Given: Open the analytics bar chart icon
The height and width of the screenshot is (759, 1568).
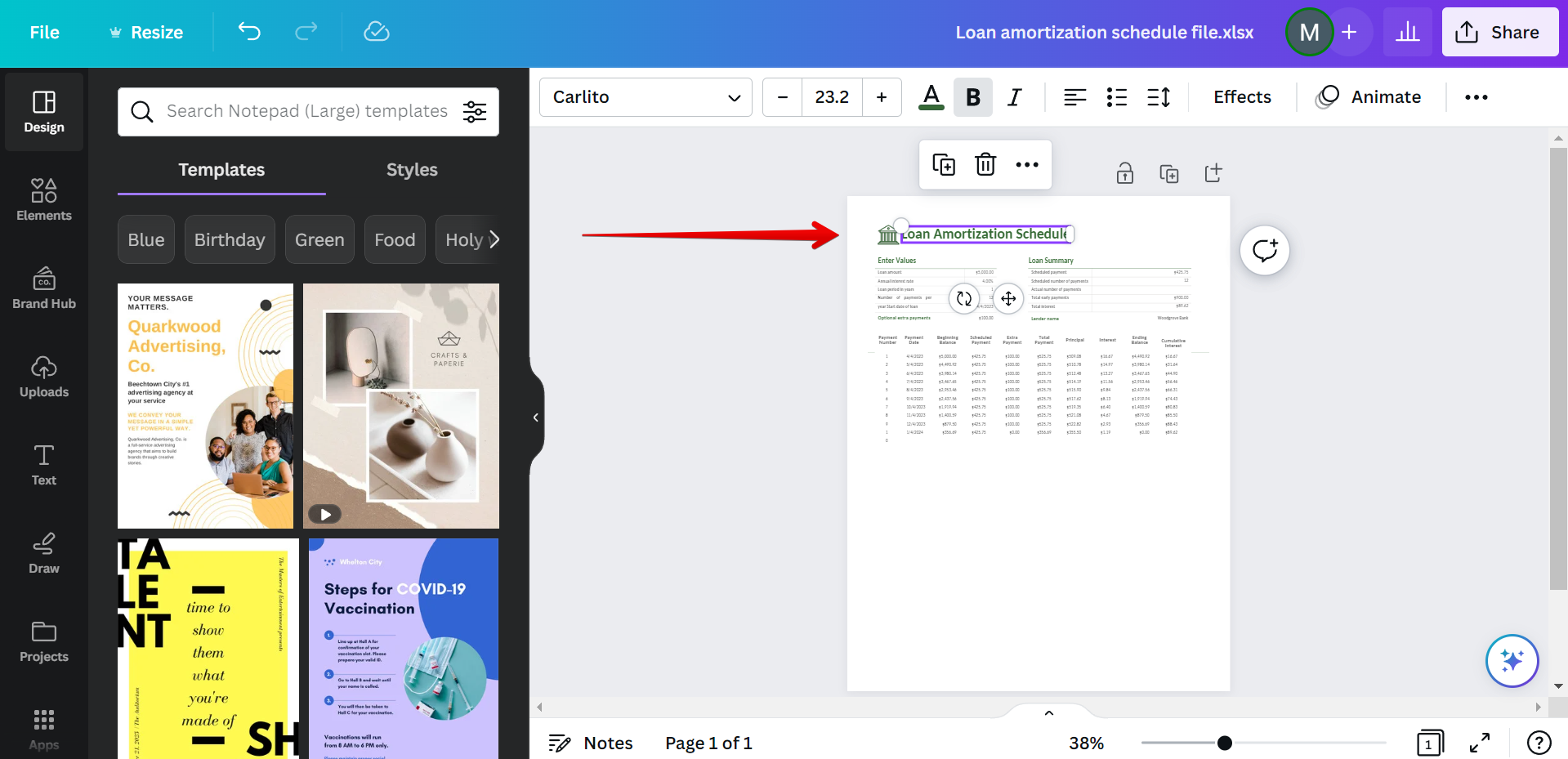Looking at the screenshot, I should 1407,32.
